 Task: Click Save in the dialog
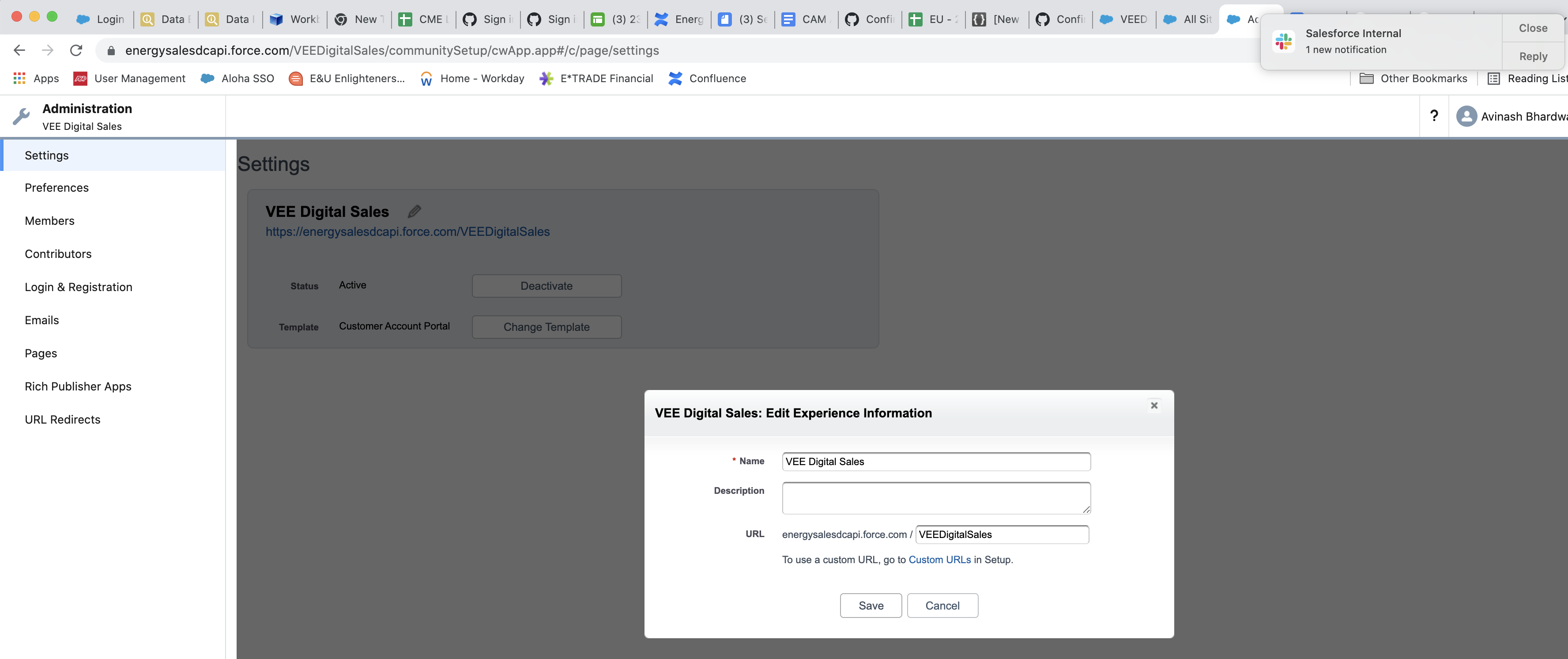[871, 606]
